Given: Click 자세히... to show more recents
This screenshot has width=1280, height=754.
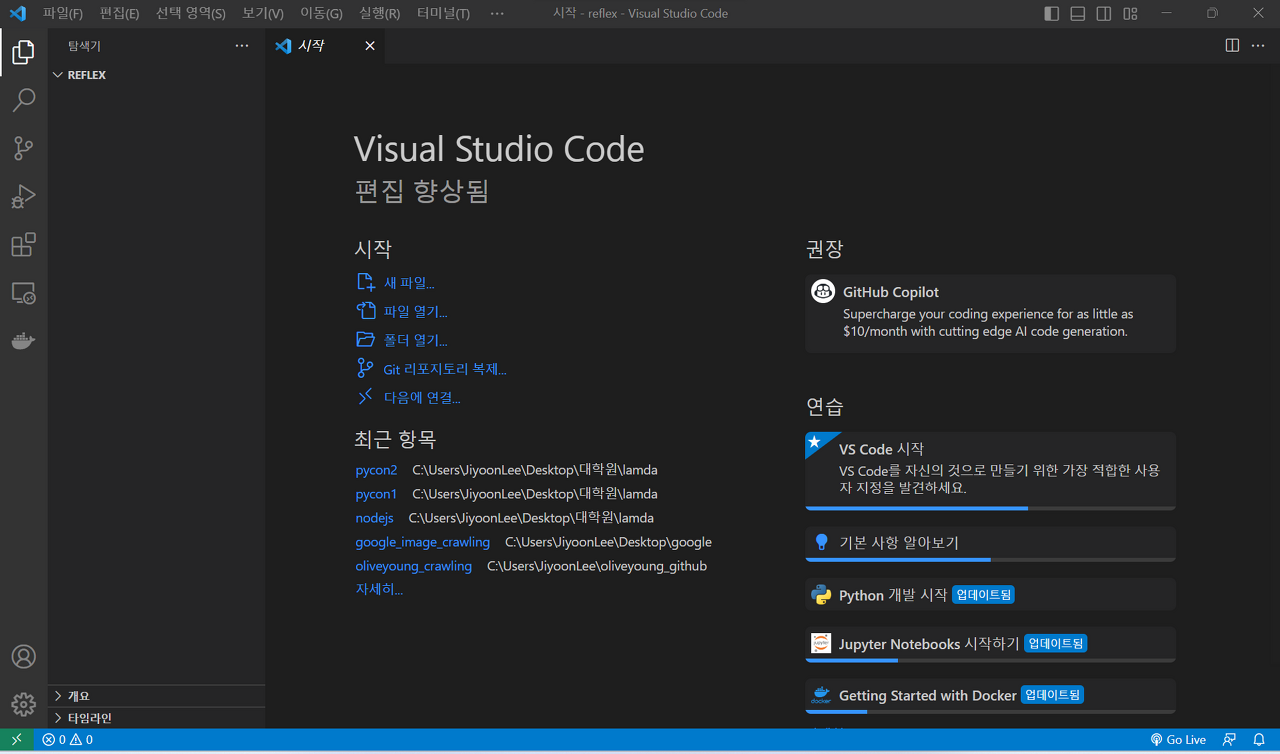Looking at the screenshot, I should [379, 589].
